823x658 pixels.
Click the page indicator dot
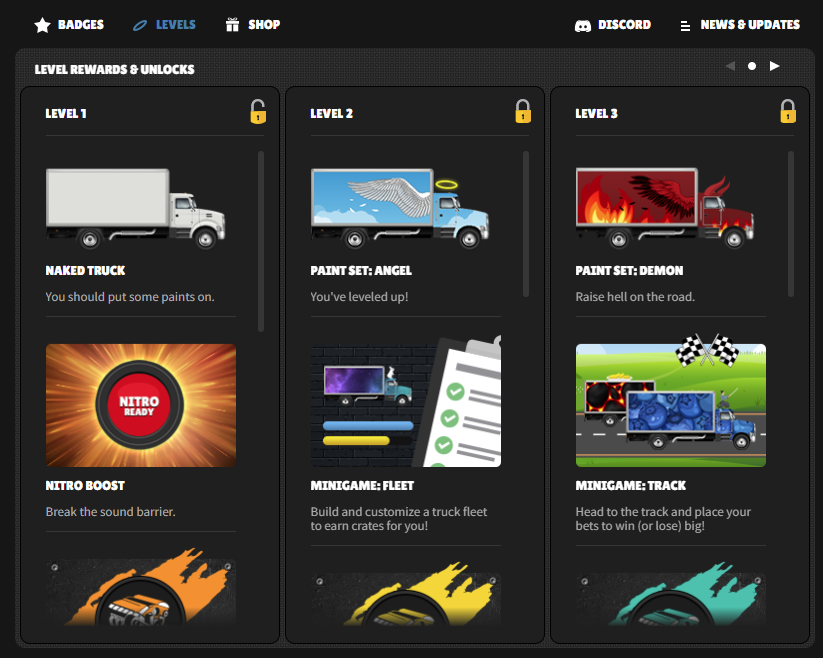coord(752,66)
